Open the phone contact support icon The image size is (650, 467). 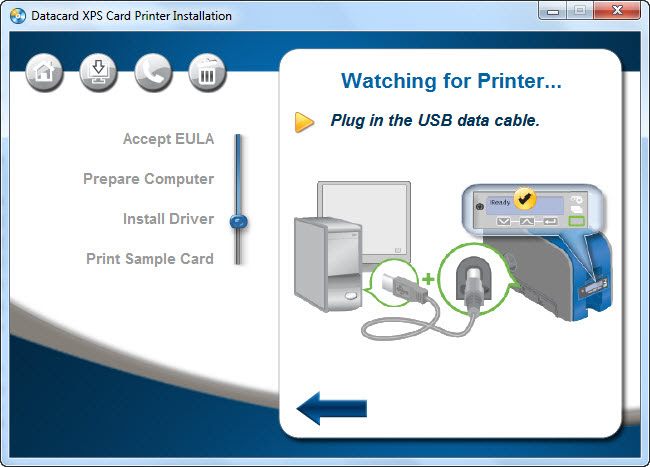tap(153, 72)
